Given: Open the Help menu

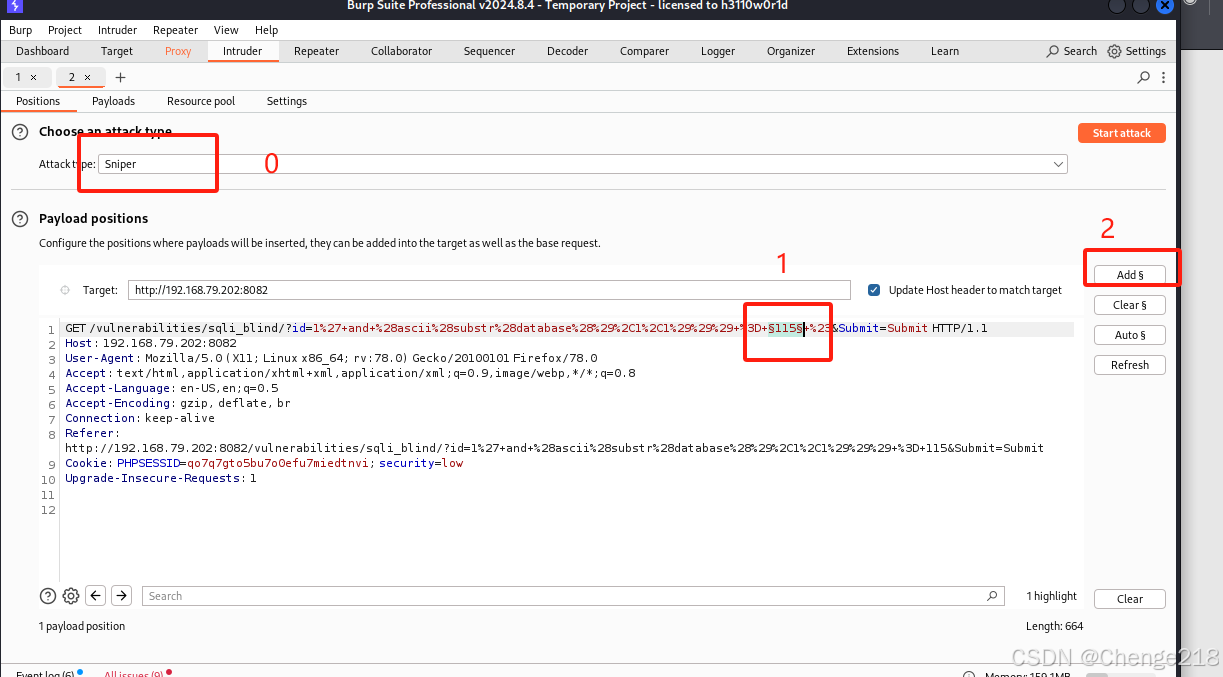Looking at the screenshot, I should 266,30.
